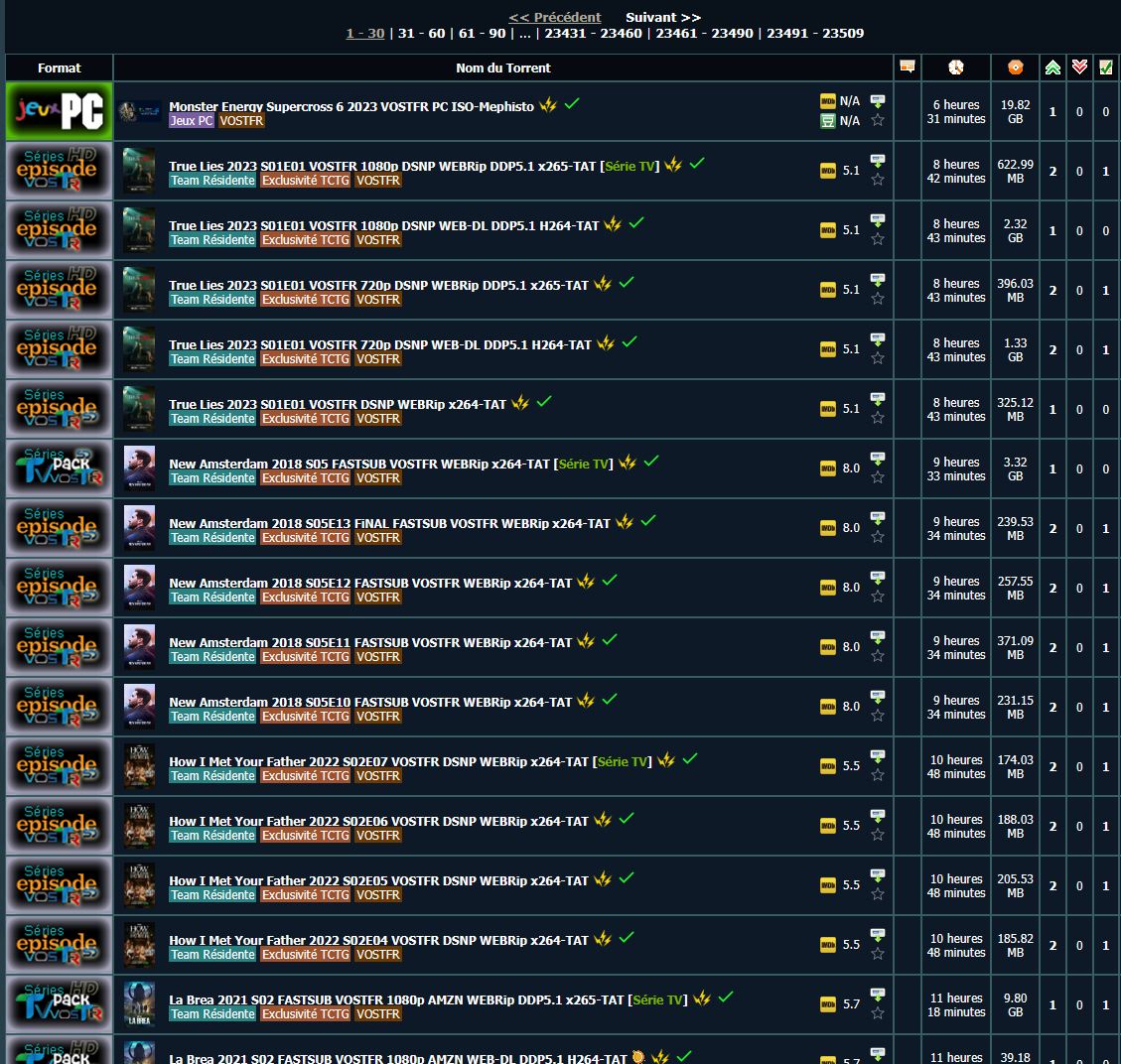Viewport: 1121px width, 1064px height.
Task: Click the VOSTFR tag on How I Met Your Father S02E04 row
Action: point(378,955)
